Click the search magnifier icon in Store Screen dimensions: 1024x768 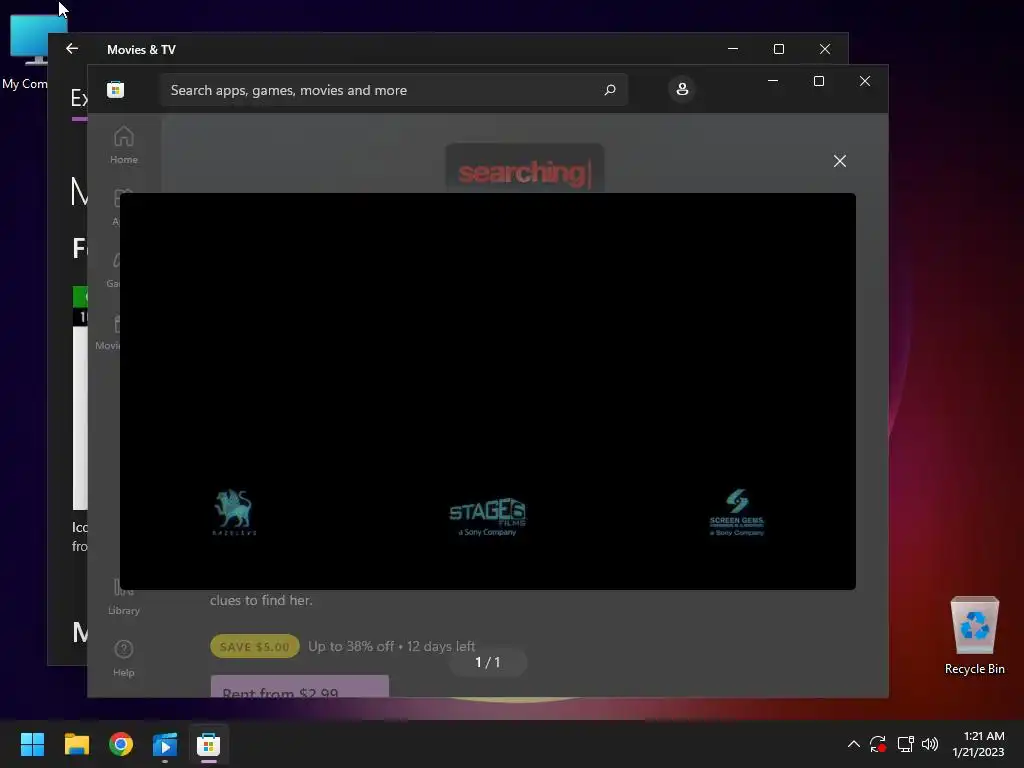tap(609, 90)
